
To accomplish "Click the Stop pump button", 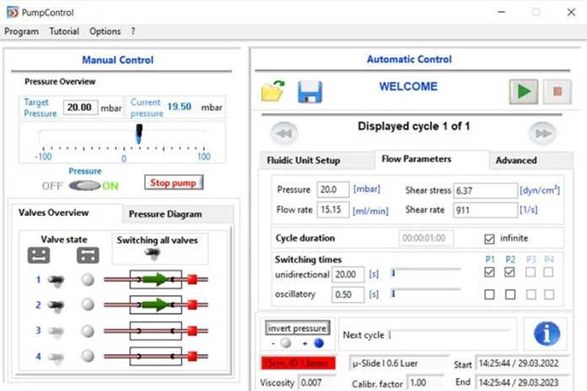I will coord(174,183).
